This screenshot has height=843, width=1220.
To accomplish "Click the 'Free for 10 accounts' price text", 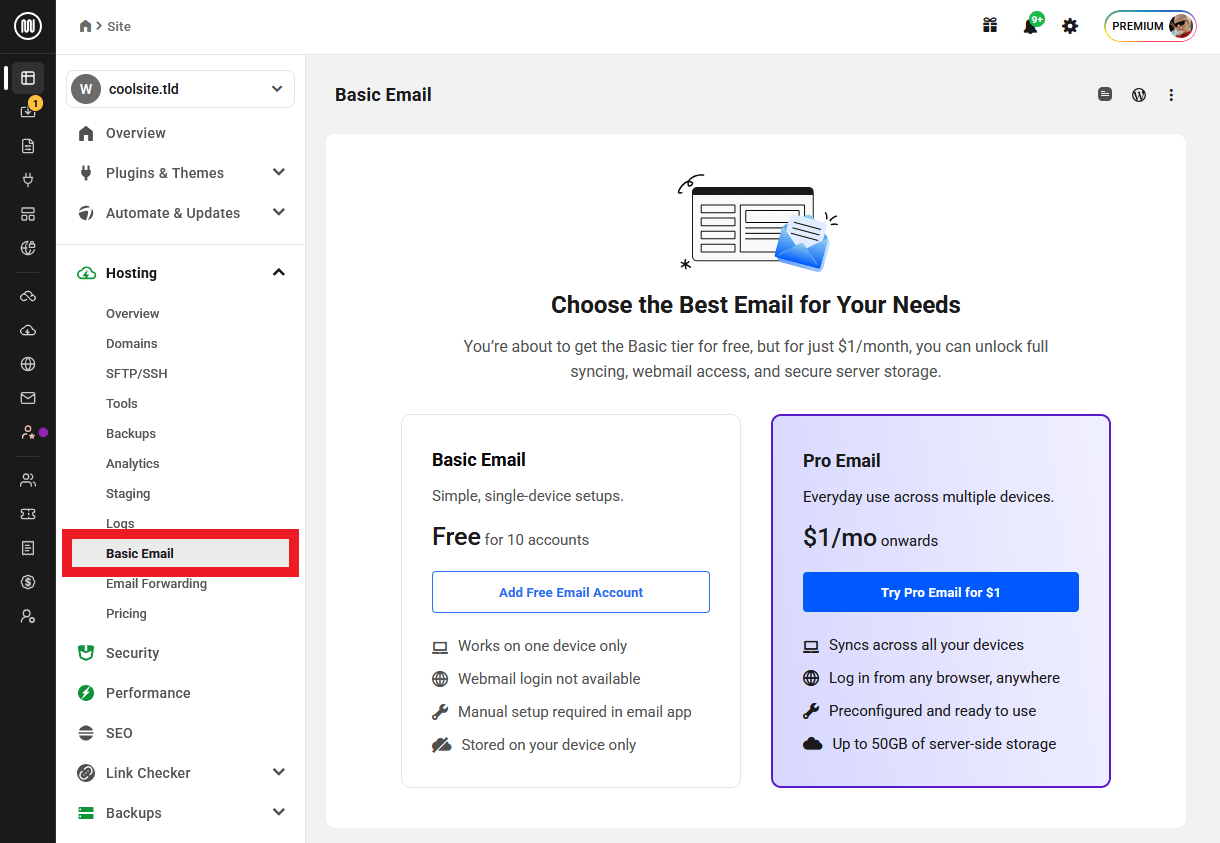I will point(510,537).
